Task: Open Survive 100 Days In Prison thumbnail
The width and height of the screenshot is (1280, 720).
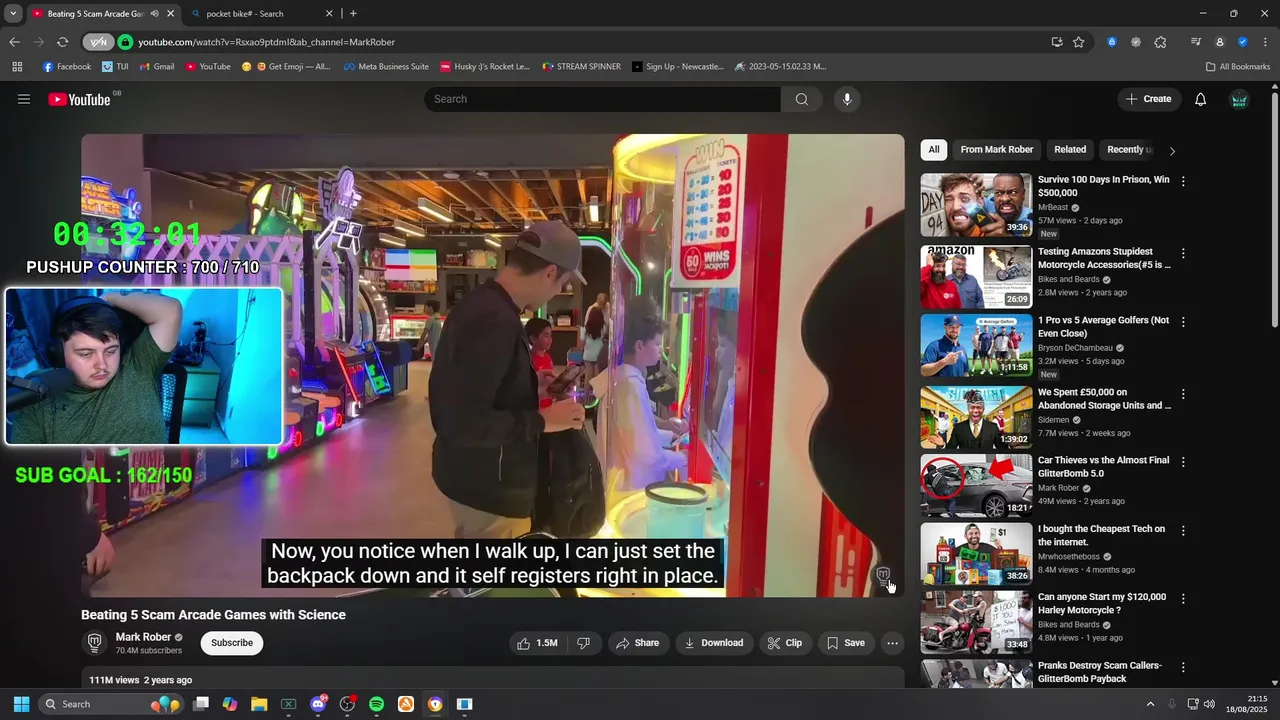Action: [x=976, y=205]
